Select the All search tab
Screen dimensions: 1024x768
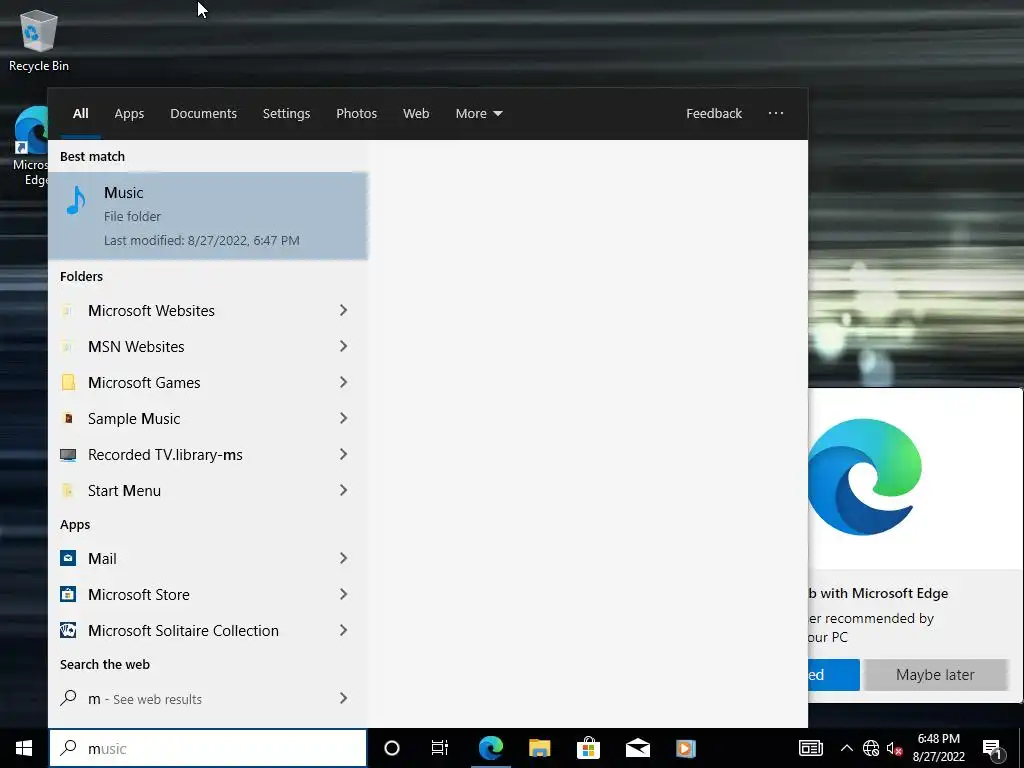click(x=80, y=114)
